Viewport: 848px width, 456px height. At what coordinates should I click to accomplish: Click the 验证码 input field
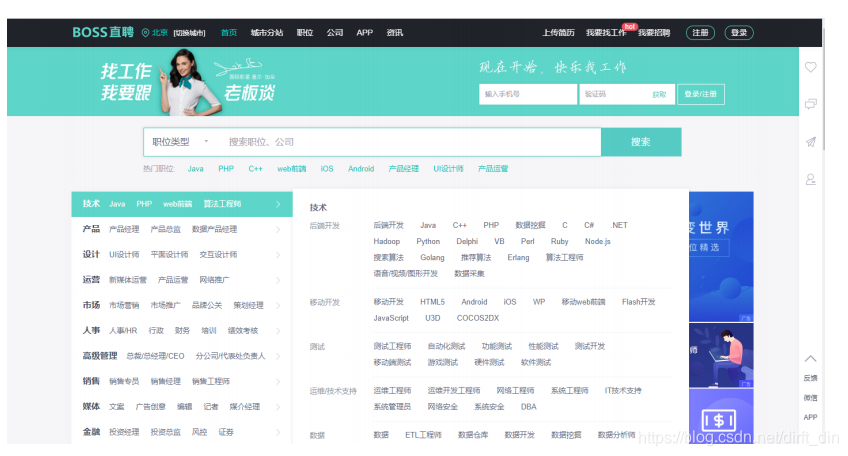pos(614,94)
